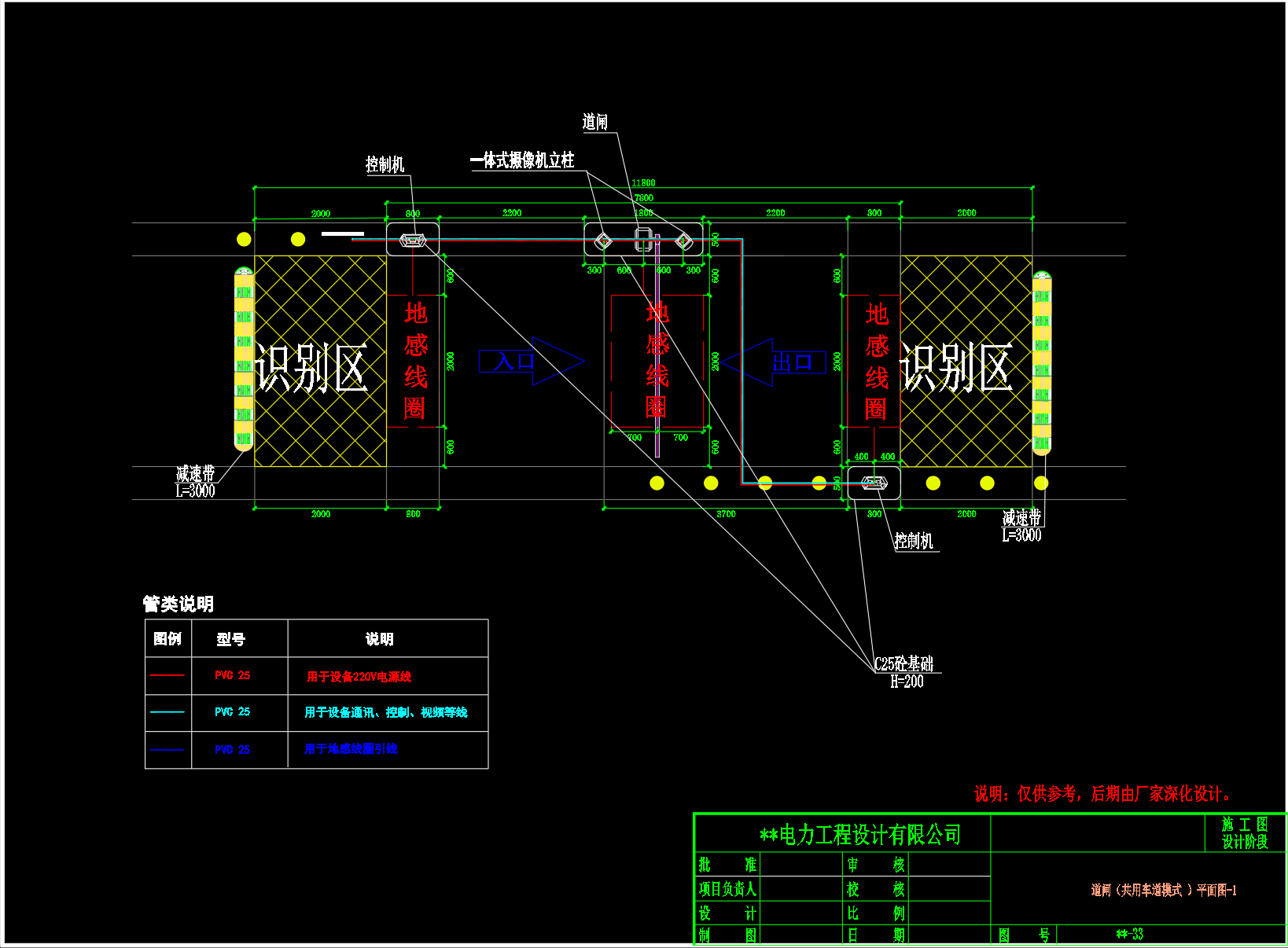1288x948 pixels.
Task: Click the 道闸（共用车道模式）平面图-1 drawing title
Action: (1164, 890)
